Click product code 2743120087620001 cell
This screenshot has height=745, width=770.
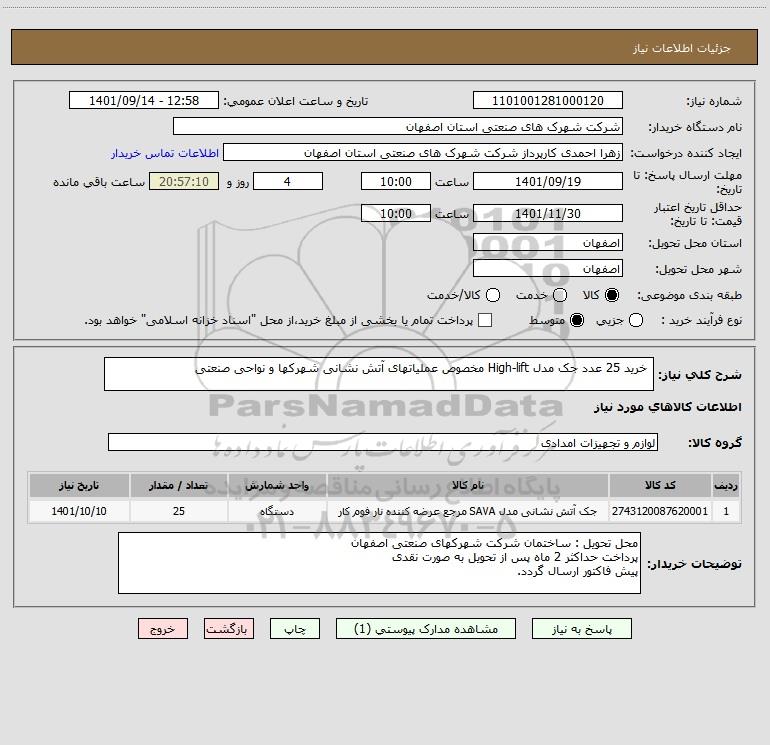pyautogui.click(x=660, y=511)
